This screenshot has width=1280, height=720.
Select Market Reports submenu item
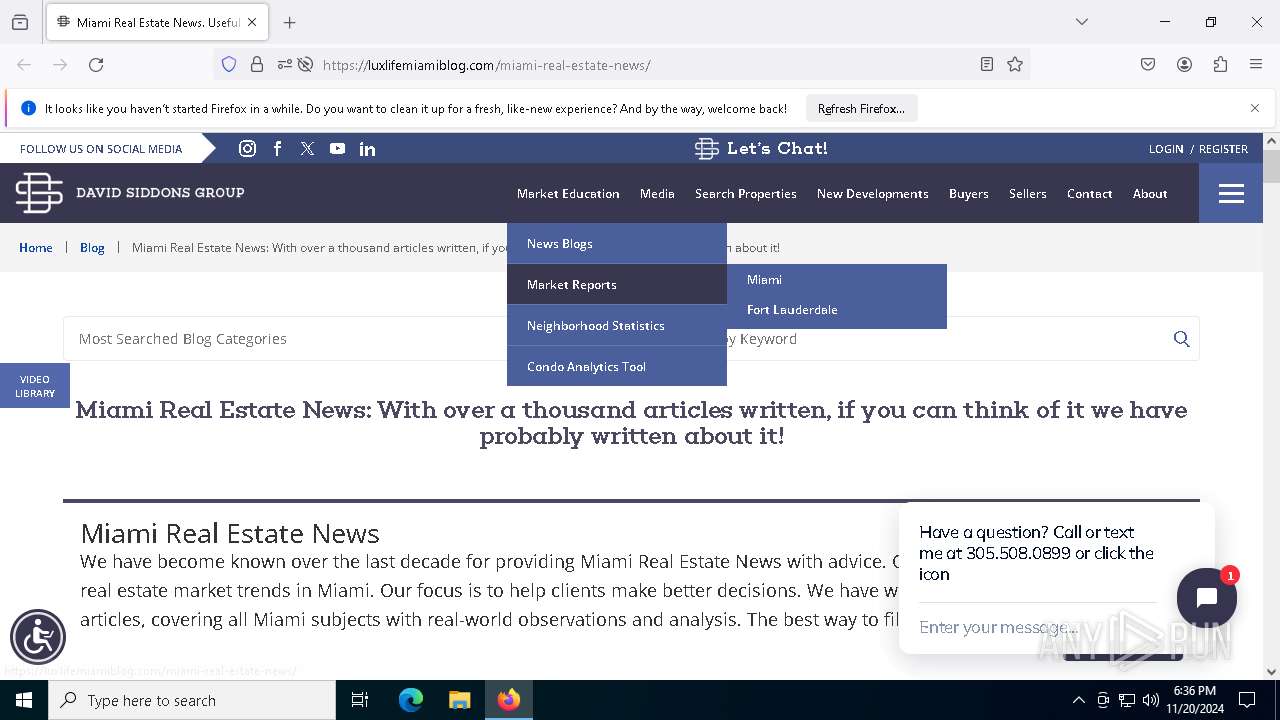pyautogui.click(x=617, y=285)
